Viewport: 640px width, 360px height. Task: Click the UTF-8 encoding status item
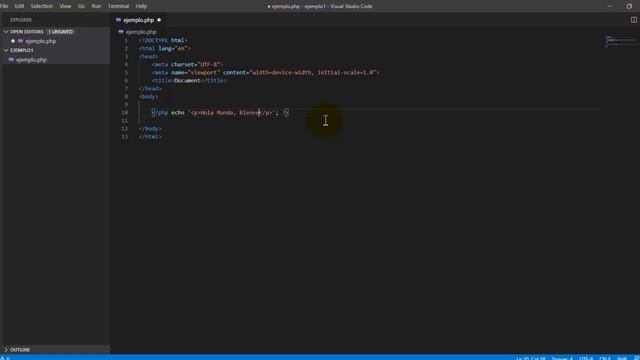(586, 358)
